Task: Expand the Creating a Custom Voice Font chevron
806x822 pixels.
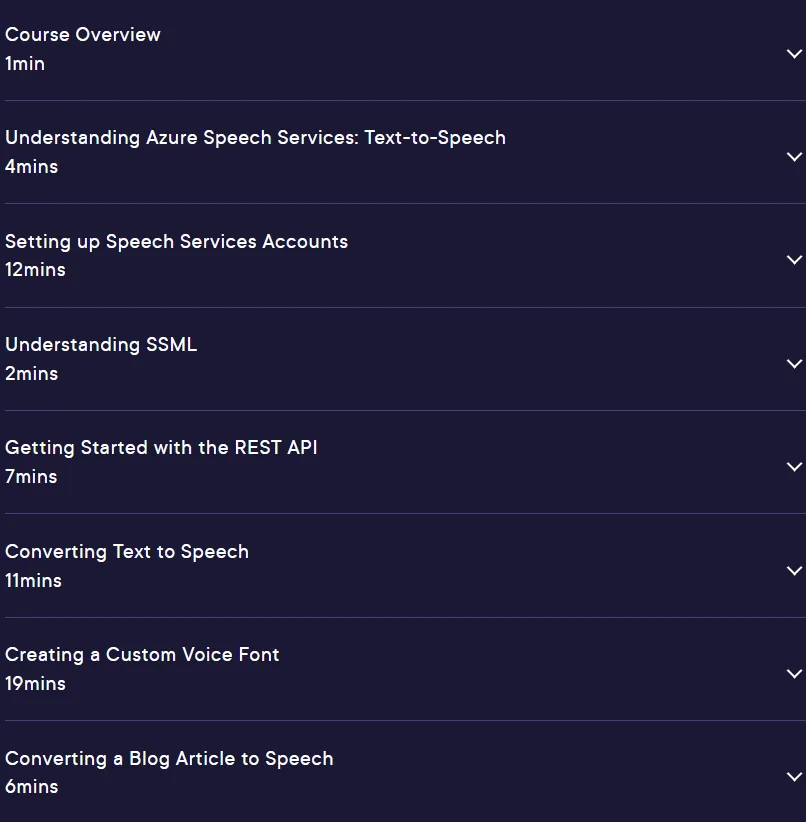Action: click(794, 674)
